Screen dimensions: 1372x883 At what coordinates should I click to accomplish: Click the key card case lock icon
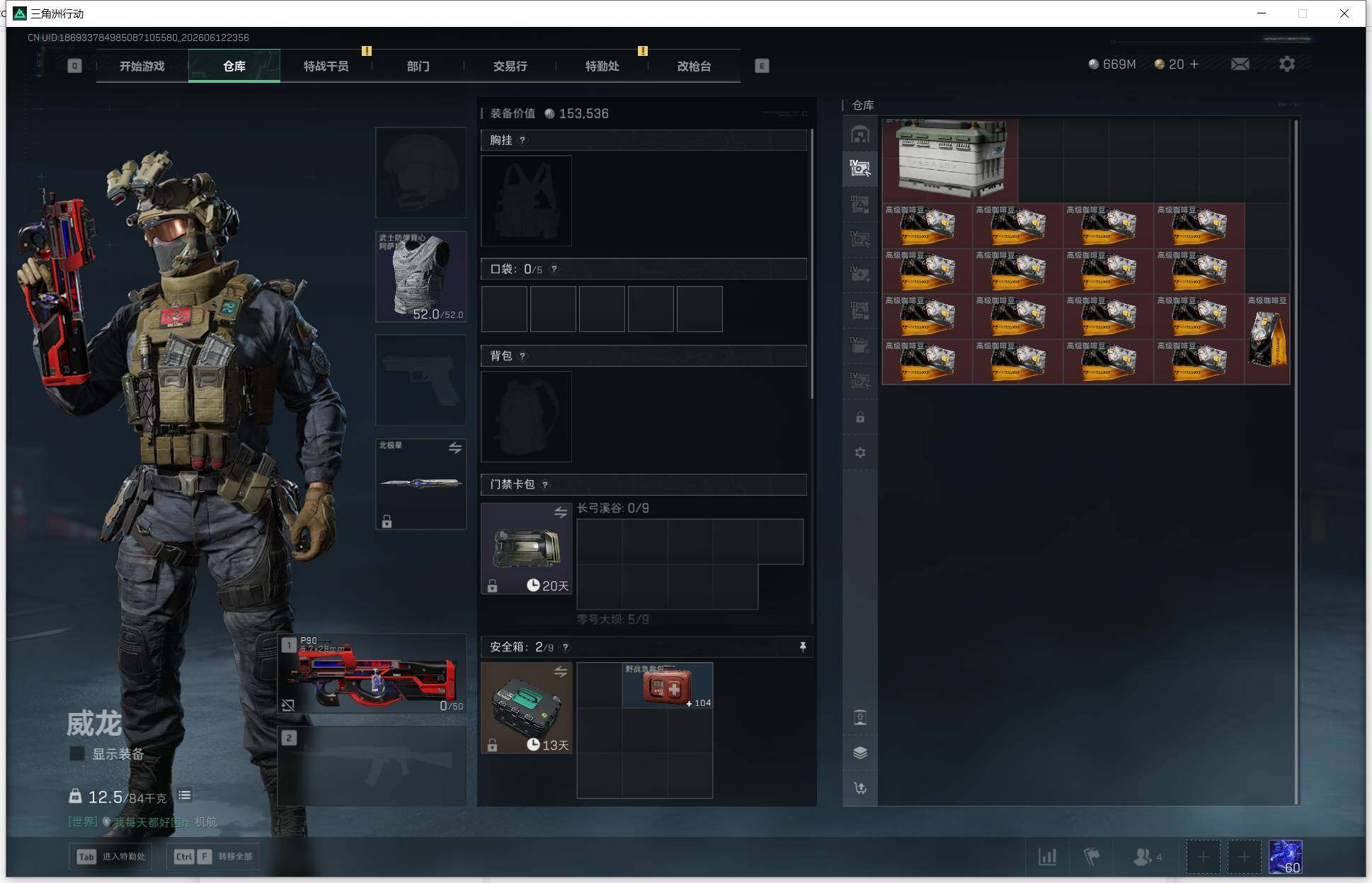(492, 586)
